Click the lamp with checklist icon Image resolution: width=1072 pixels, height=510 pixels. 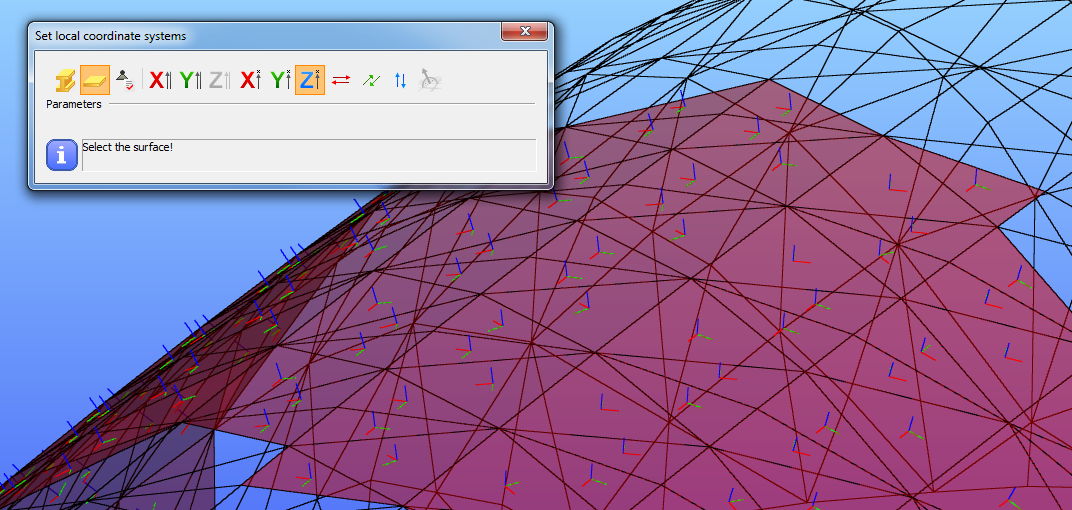[124, 80]
